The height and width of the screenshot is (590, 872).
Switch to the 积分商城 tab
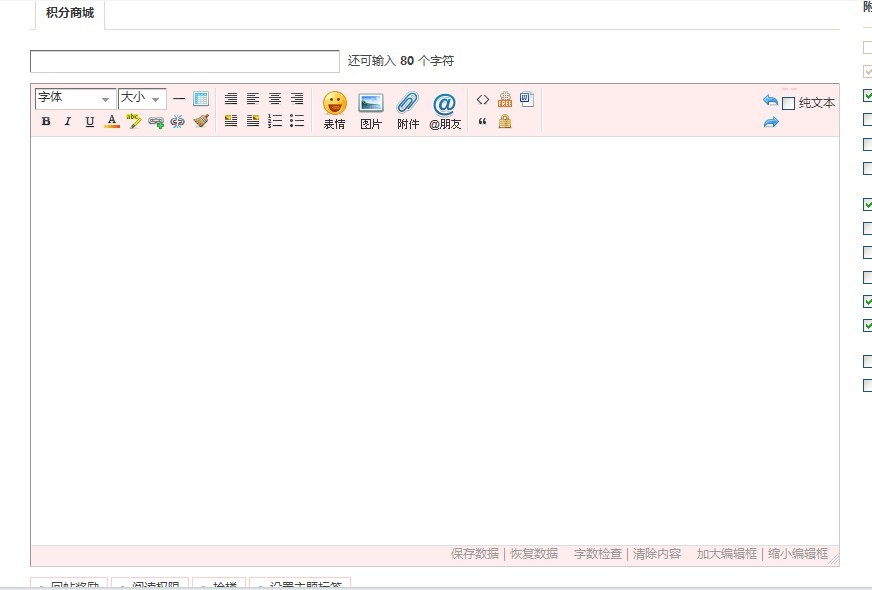tap(70, 13)
